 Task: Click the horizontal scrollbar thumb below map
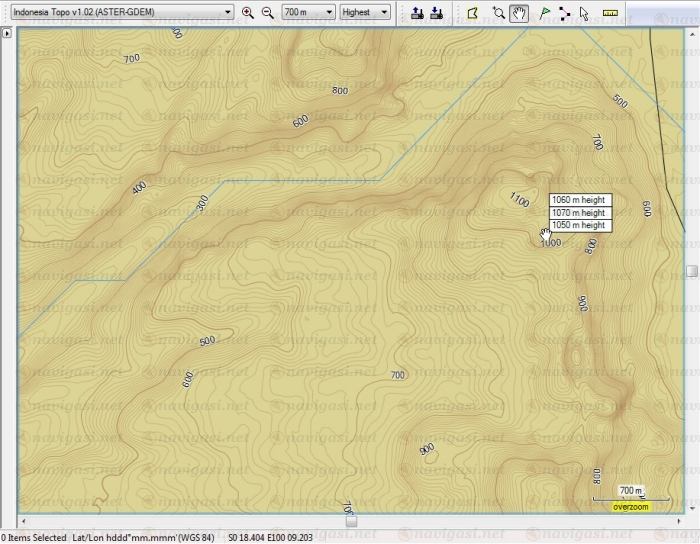coord(350,520)
